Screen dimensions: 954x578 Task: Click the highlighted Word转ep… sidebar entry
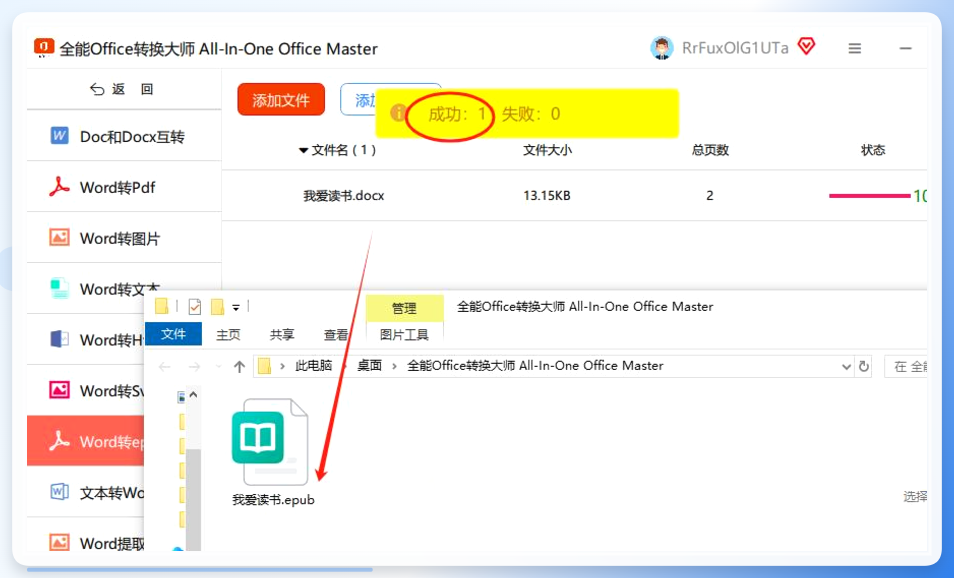(86, 441)
